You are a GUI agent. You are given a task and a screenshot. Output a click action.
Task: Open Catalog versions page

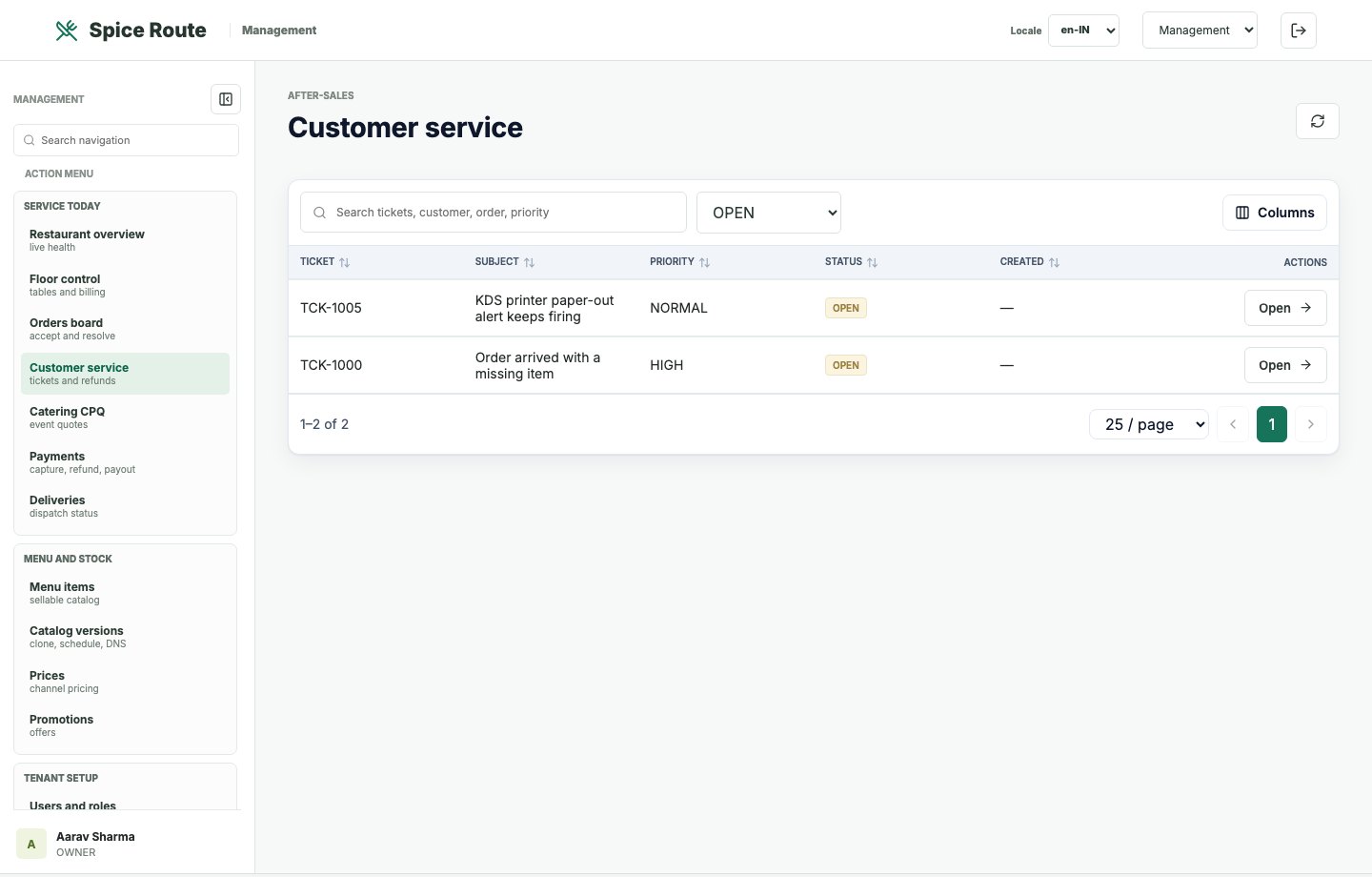tap(125, 637)
